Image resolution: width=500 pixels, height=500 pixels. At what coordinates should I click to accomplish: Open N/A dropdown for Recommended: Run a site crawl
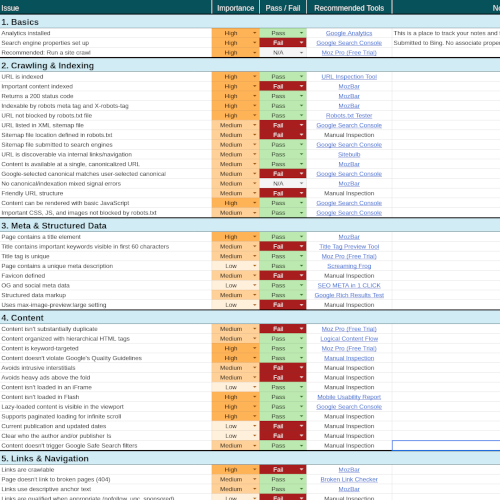click(301, 52)
